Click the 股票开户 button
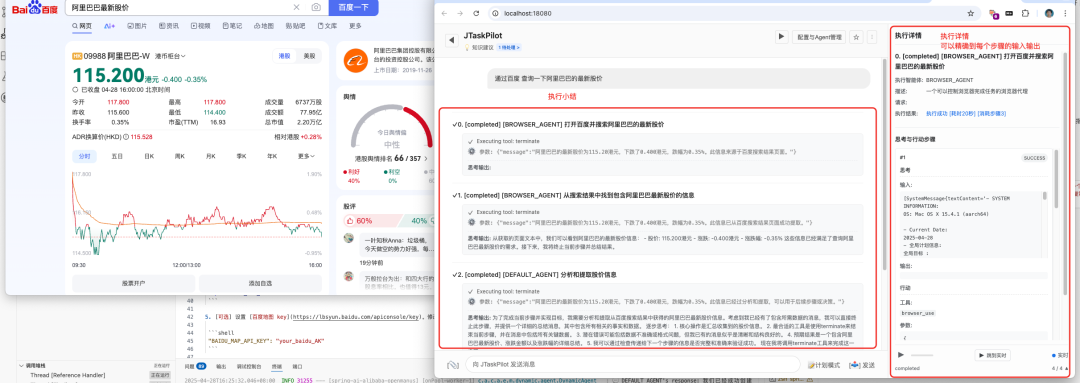This screenshot has width=1080, height=383. [x=134, y=283]
